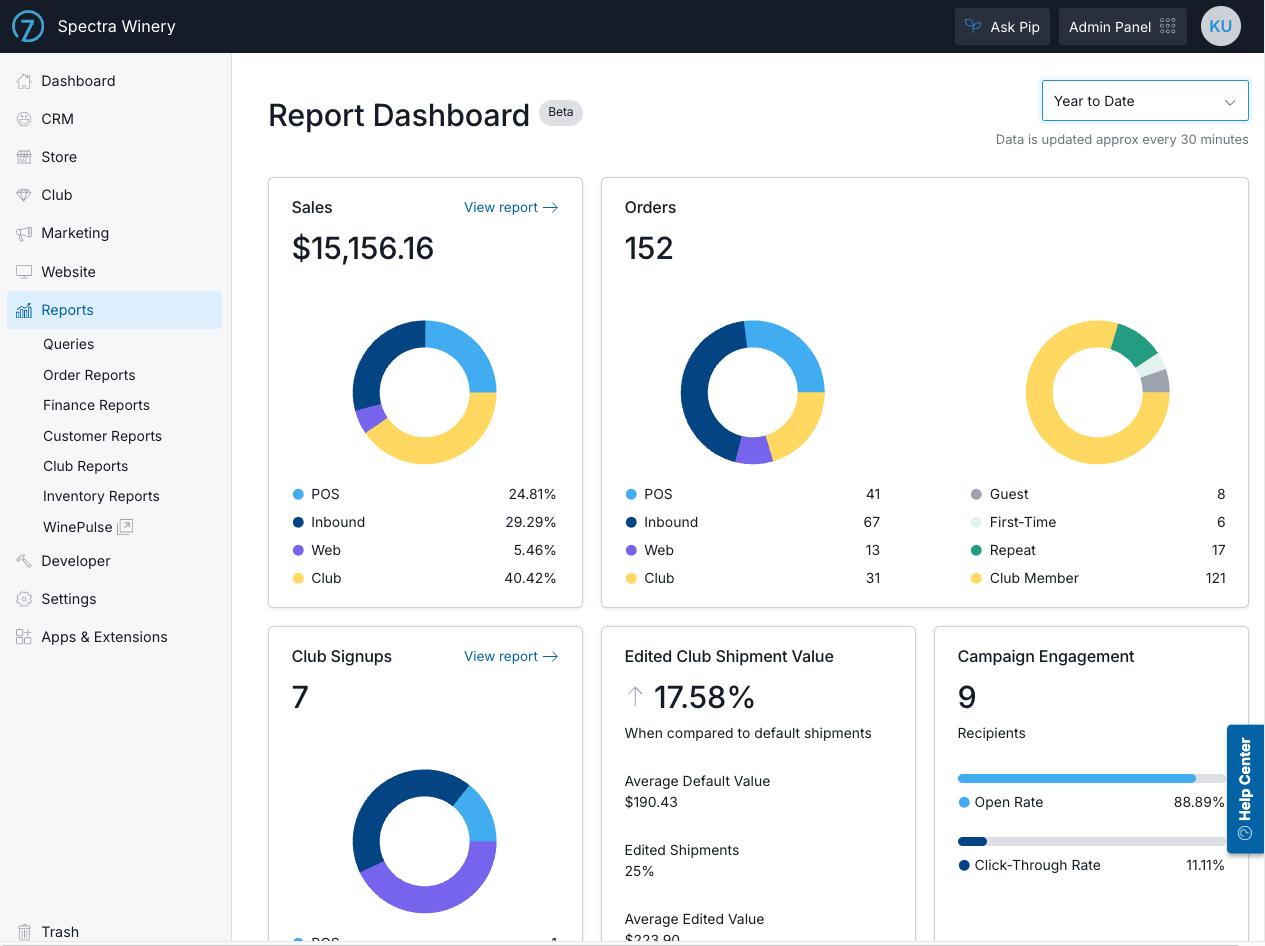Open WinePulse external link
1265x946 pixels.
point(88,527)
